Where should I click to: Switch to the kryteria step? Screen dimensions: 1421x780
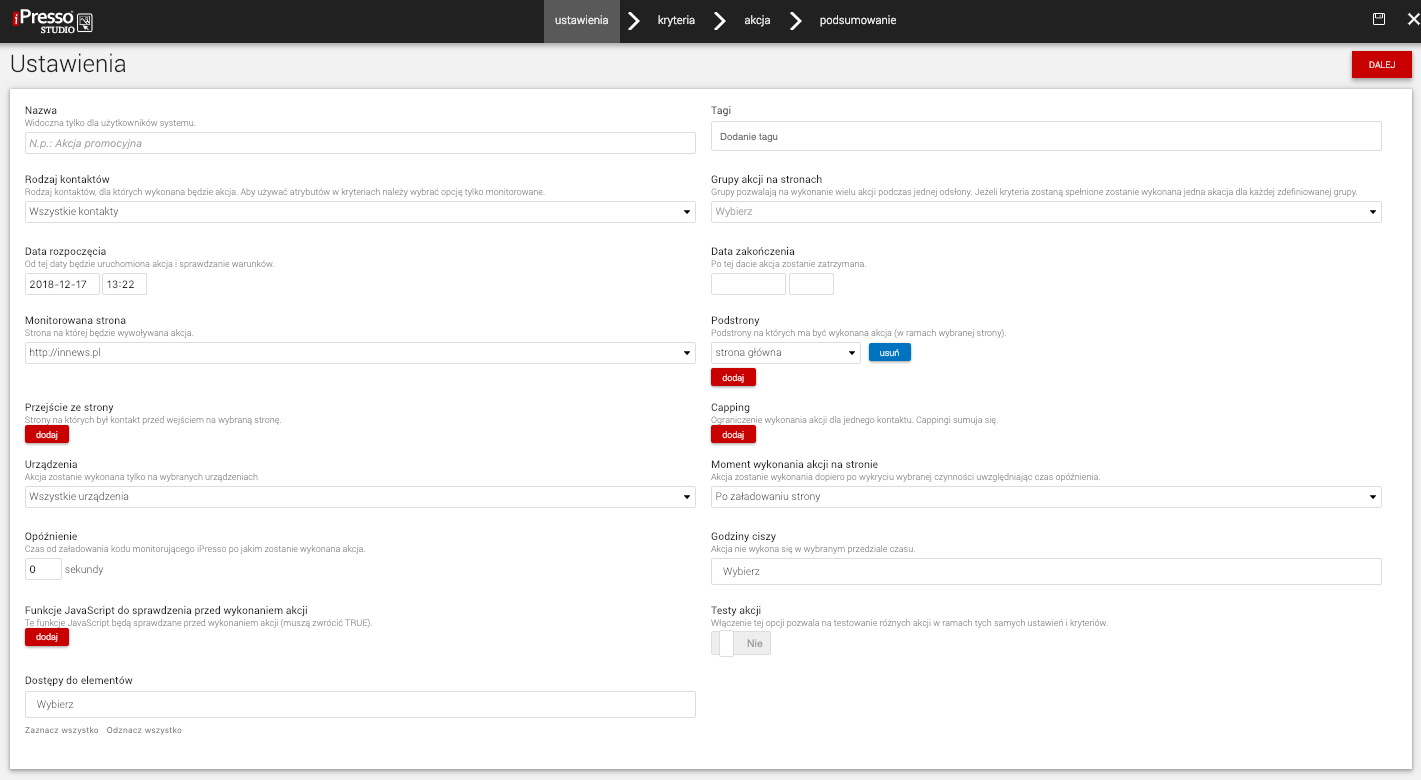(x=676, y=21)
